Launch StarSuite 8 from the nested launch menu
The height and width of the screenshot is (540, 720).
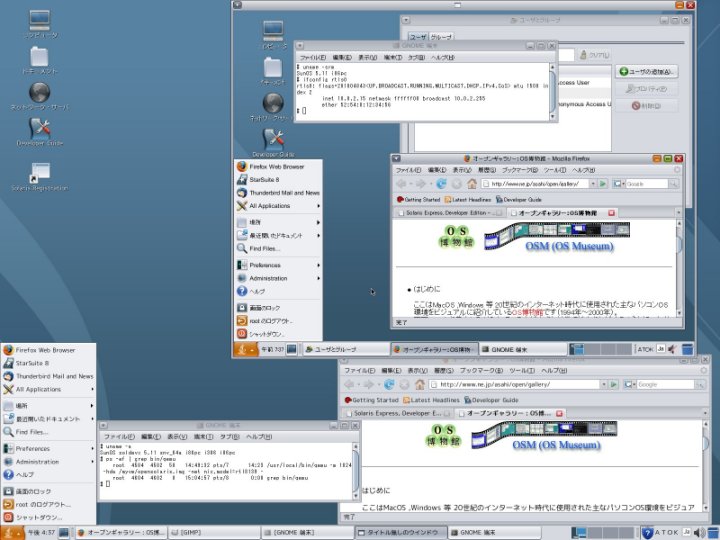point(278,180)
